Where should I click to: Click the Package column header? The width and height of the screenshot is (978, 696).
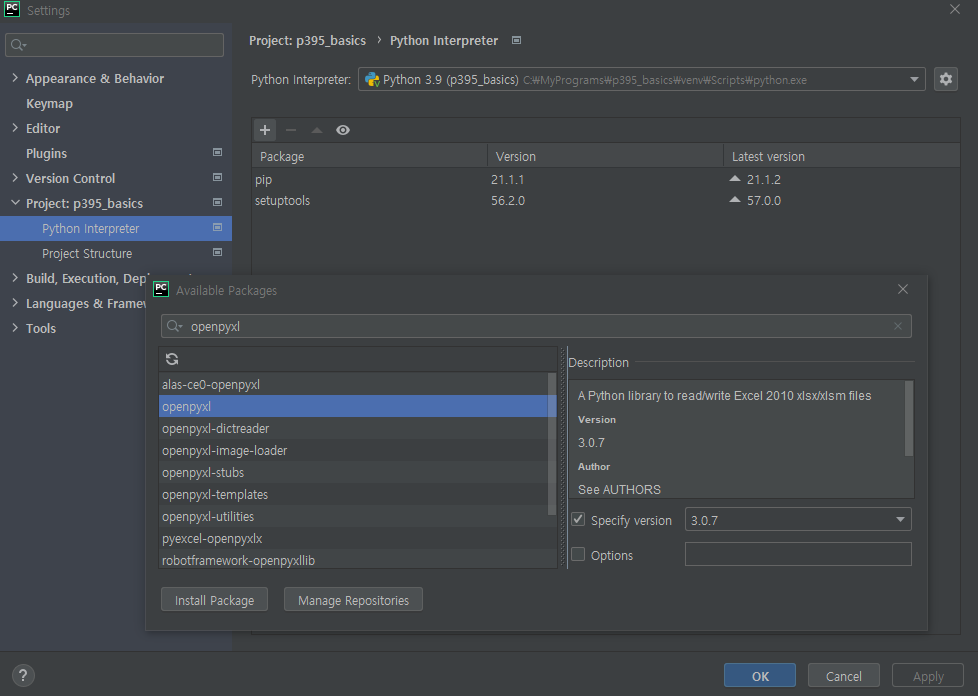click(x=369, y=156)
